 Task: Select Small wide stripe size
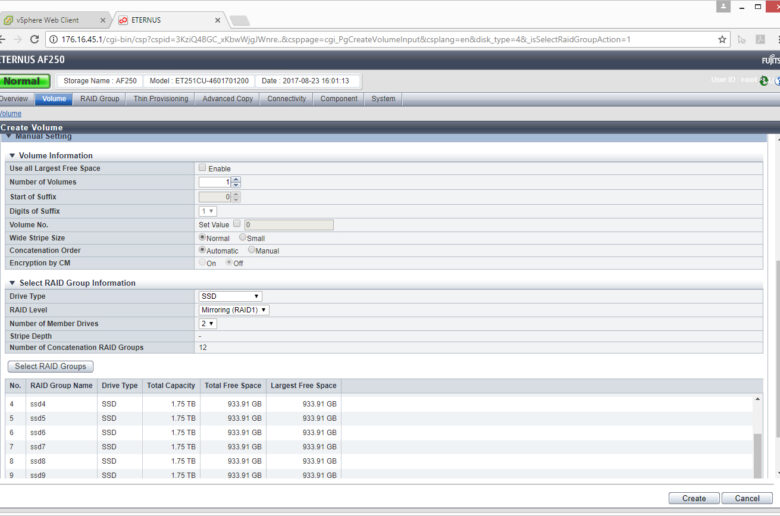[x=242, y=237]
